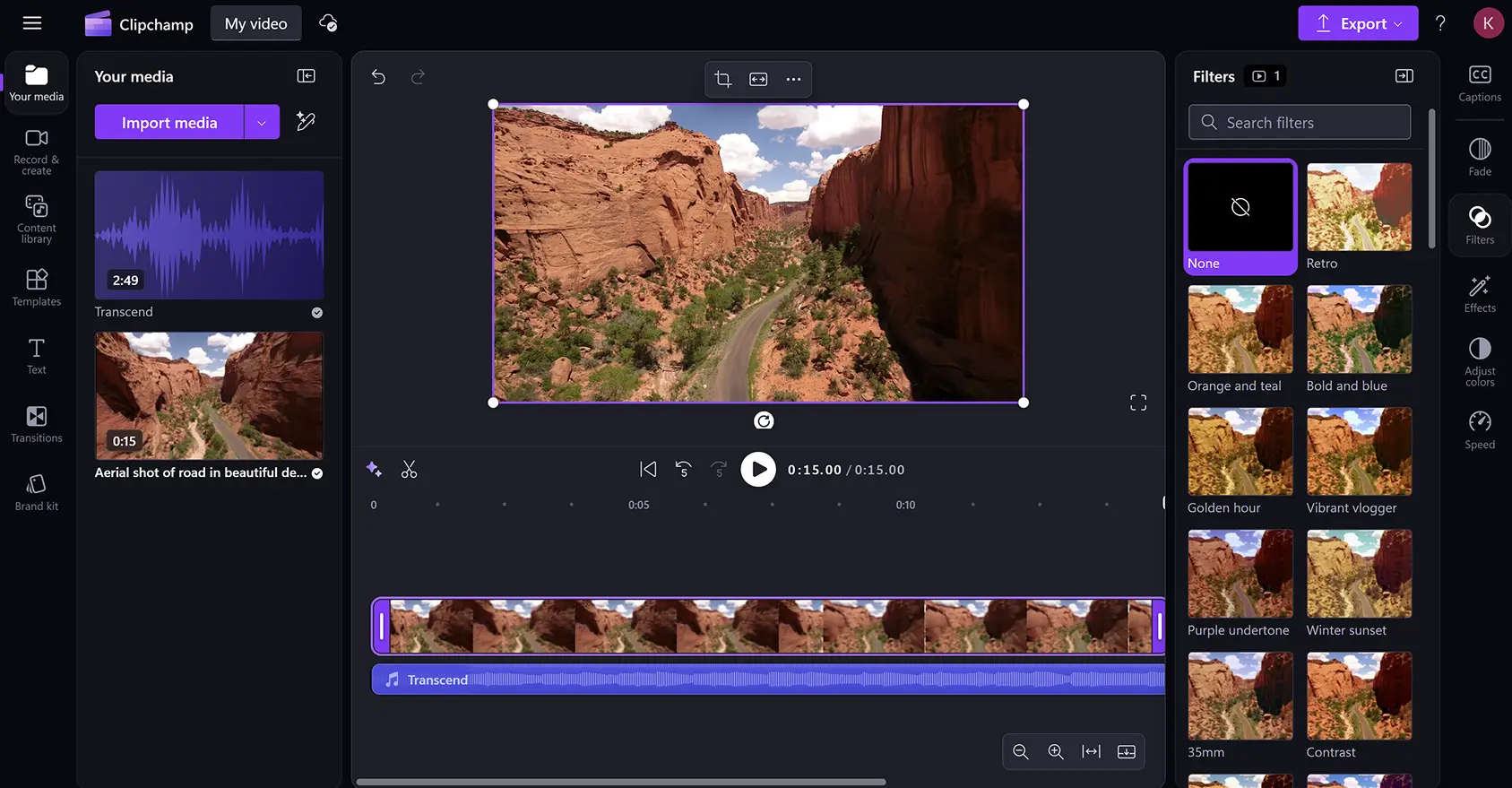Zoom in the timeline
The image size is (1512, 788).
tap(1056, 751)
